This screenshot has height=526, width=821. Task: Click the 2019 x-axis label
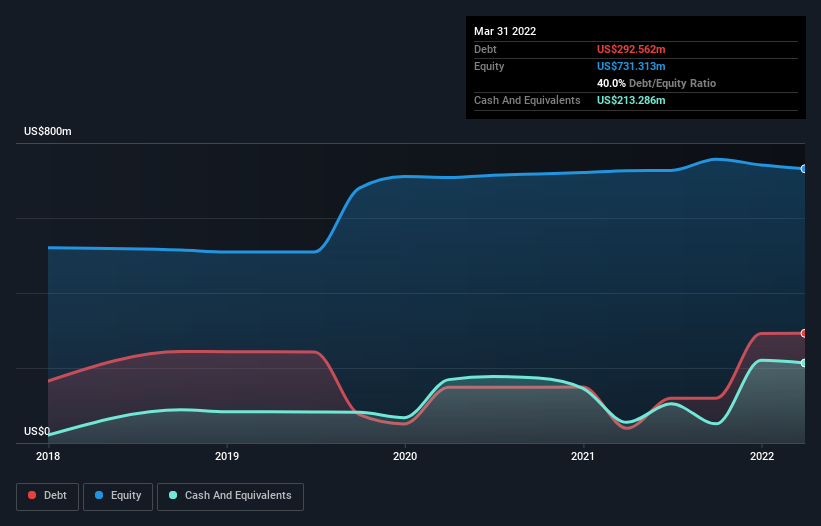(x=227, y=456)
